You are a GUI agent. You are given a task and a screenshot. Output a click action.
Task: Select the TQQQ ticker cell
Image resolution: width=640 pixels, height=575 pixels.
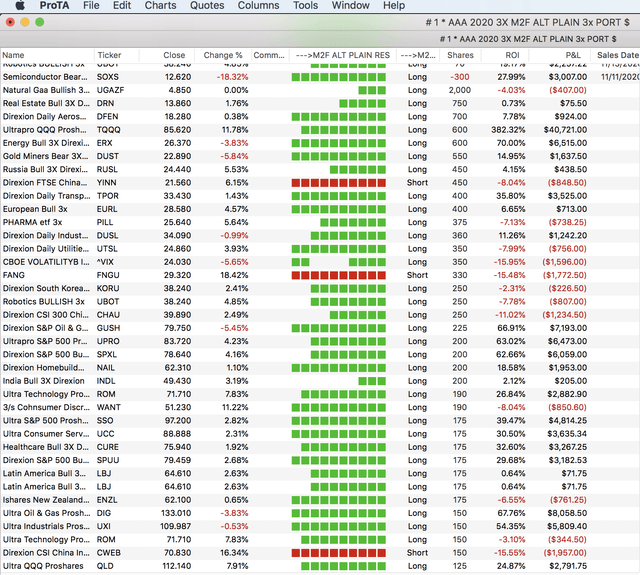click(x=109, y=130)
